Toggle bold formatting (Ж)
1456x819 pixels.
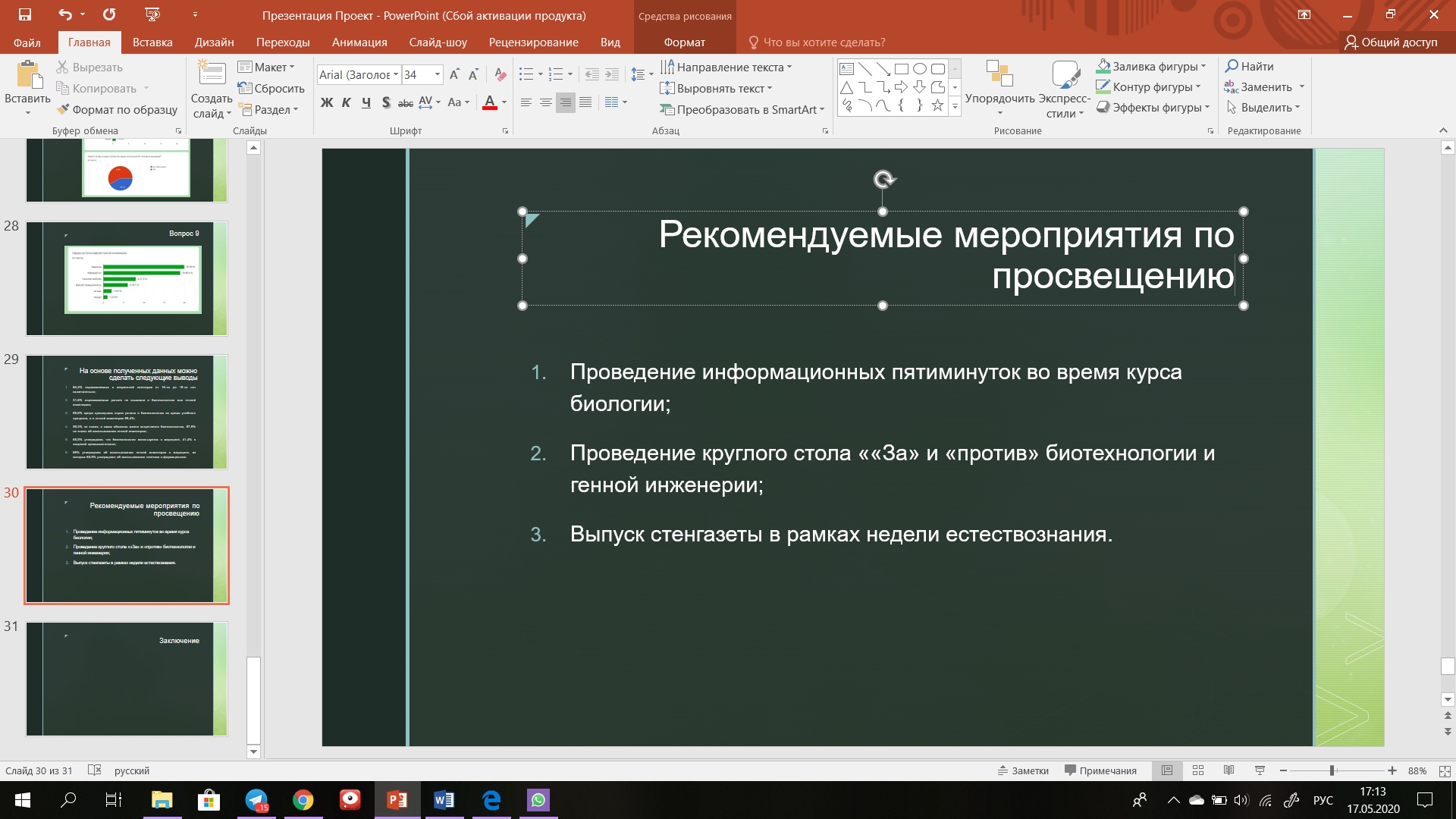(327, 102)
